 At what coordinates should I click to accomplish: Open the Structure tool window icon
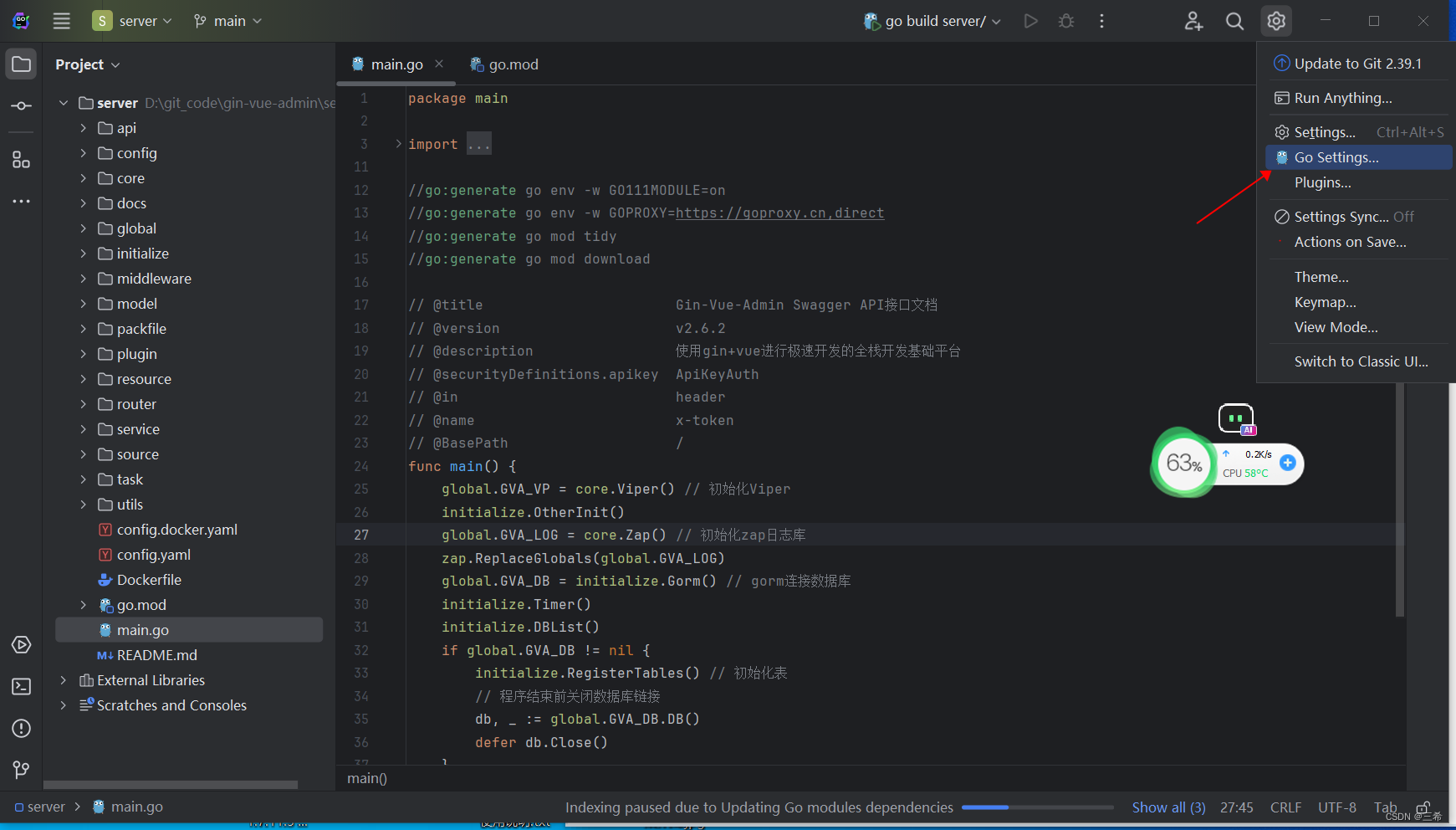click(21, 159)
